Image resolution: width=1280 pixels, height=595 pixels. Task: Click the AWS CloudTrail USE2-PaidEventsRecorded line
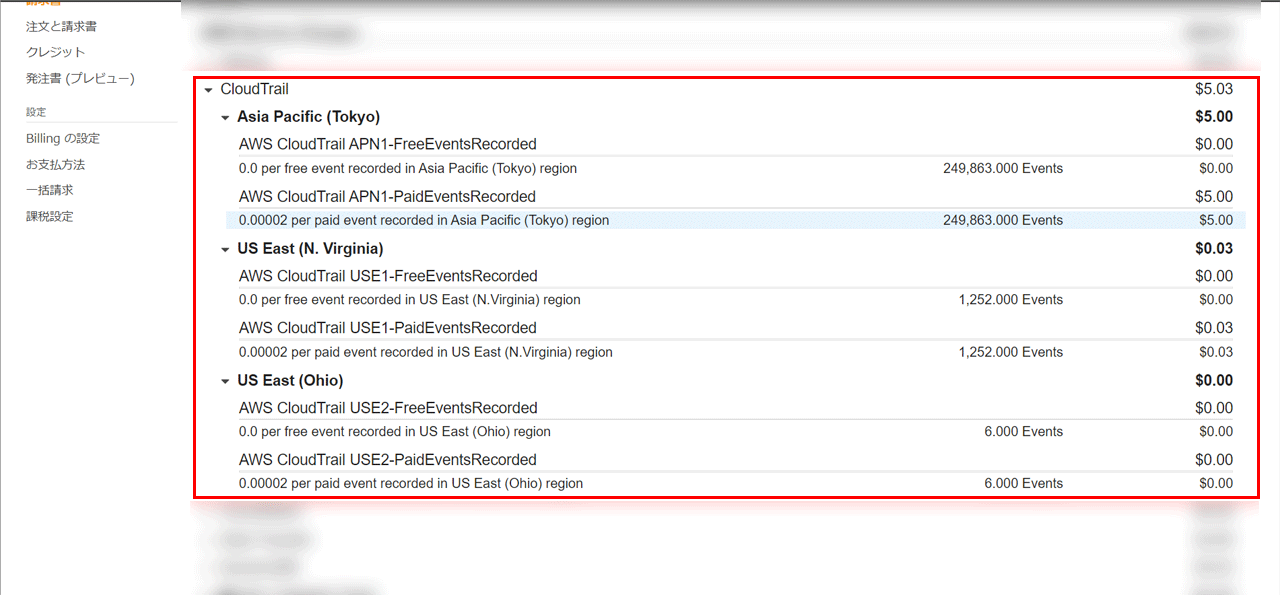pyautogui.click(x=388, y=460)
